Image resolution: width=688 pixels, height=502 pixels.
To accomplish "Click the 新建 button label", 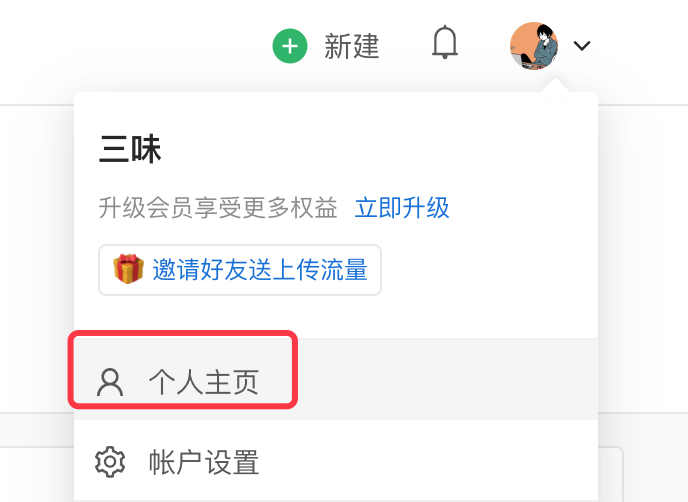I will [x=351, y=46].
